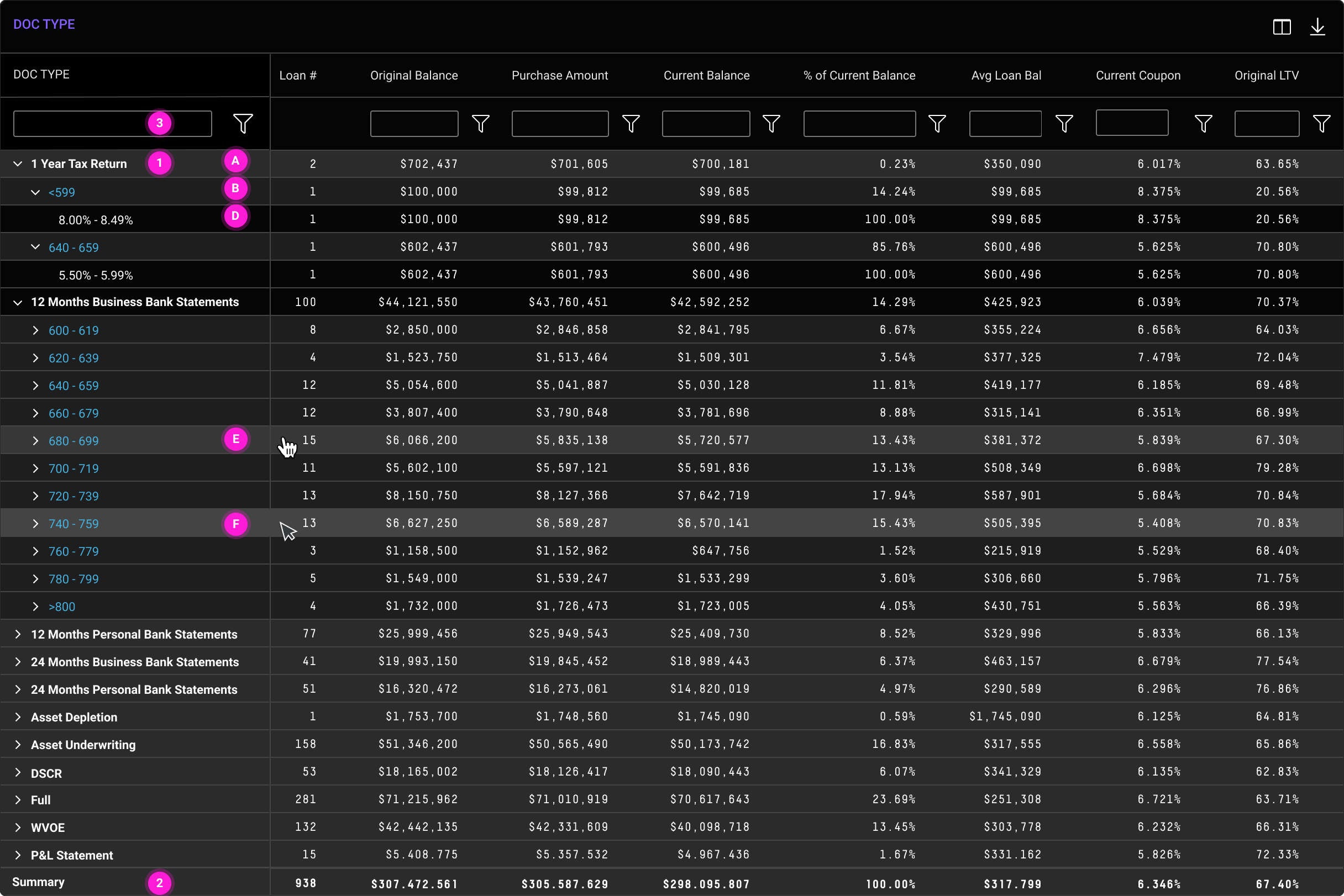1344x896 pixels.
Task: Expand the >800 row
Action: pos(35,607)
